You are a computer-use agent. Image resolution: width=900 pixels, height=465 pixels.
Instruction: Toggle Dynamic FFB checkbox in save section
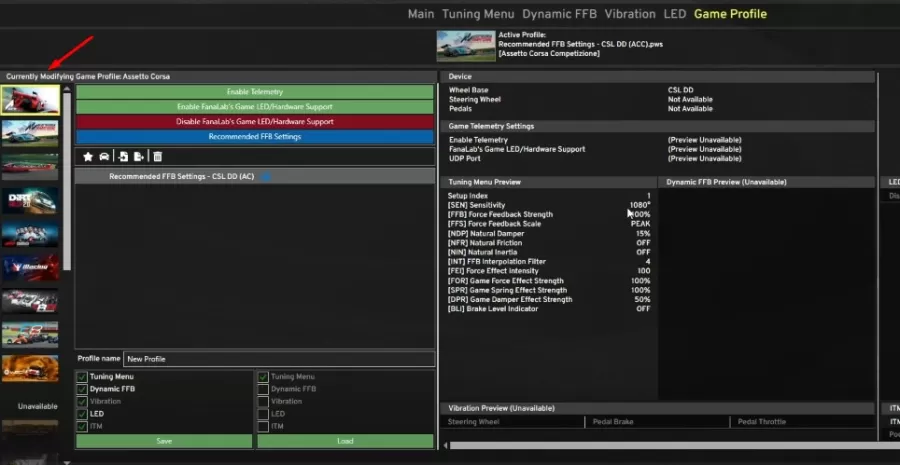[x=82, y=389]
